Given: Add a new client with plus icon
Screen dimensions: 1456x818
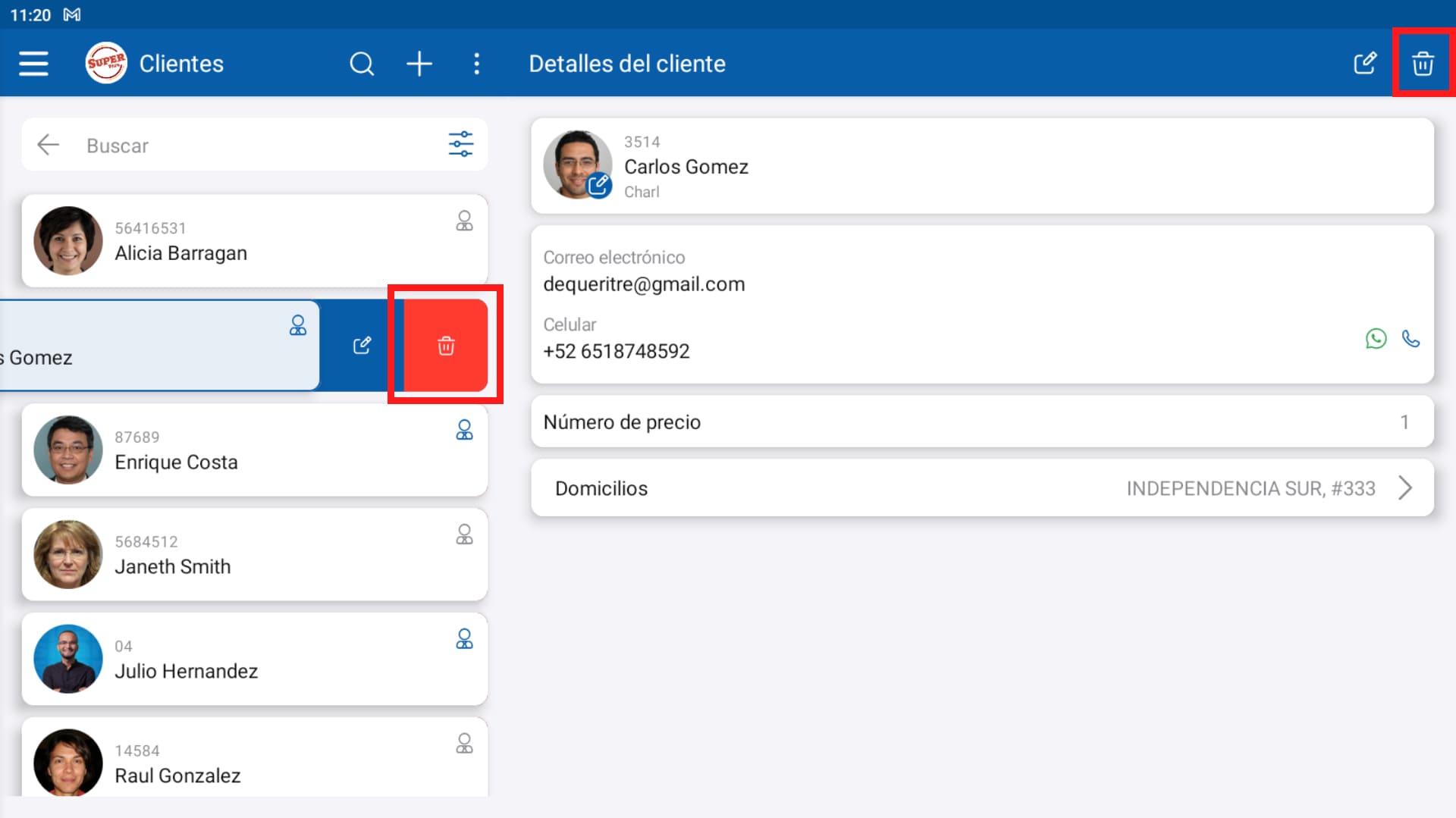Looking at the screenshot, I should 419,64.
